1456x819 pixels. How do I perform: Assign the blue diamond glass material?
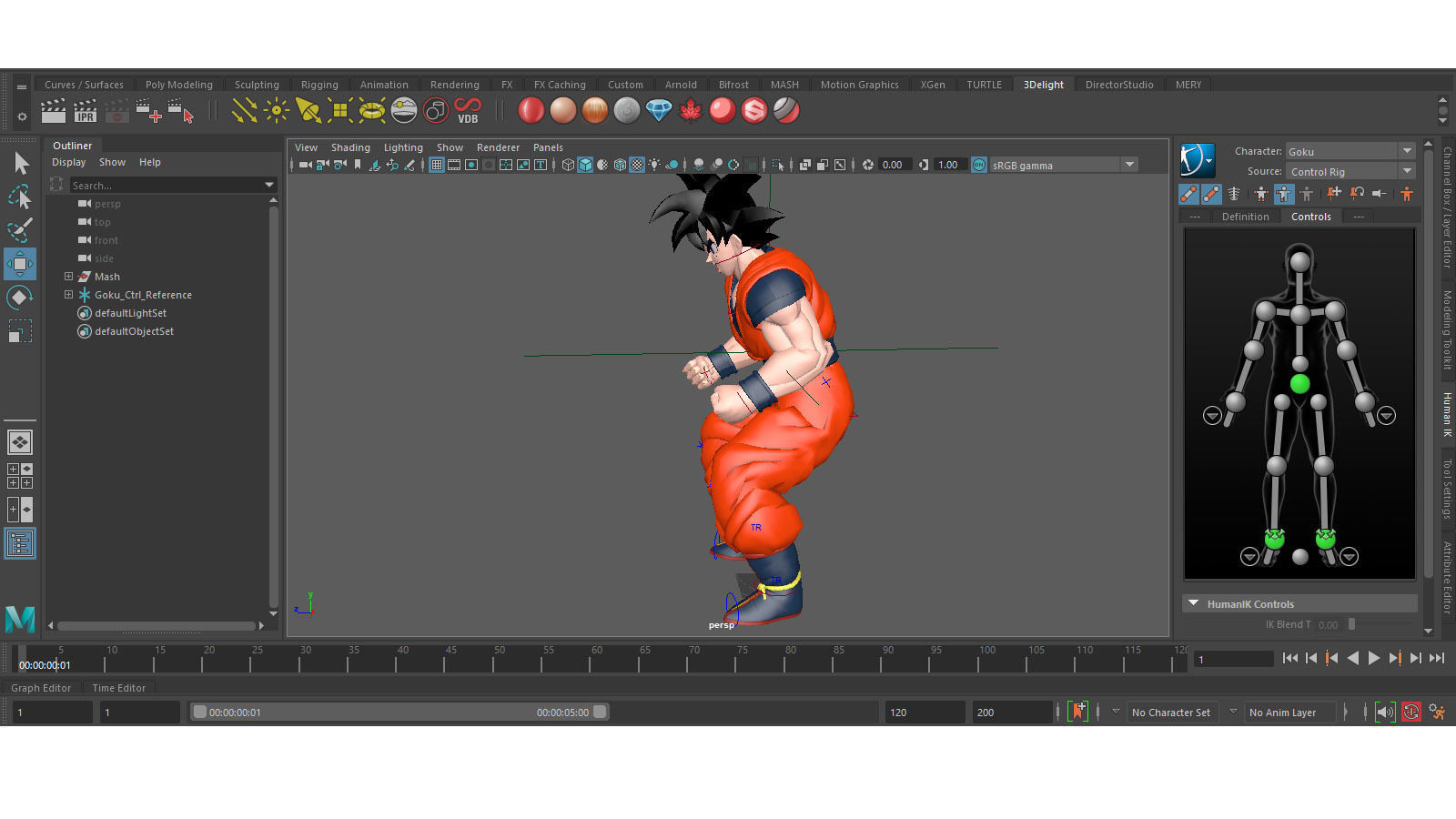click(659, 111)
